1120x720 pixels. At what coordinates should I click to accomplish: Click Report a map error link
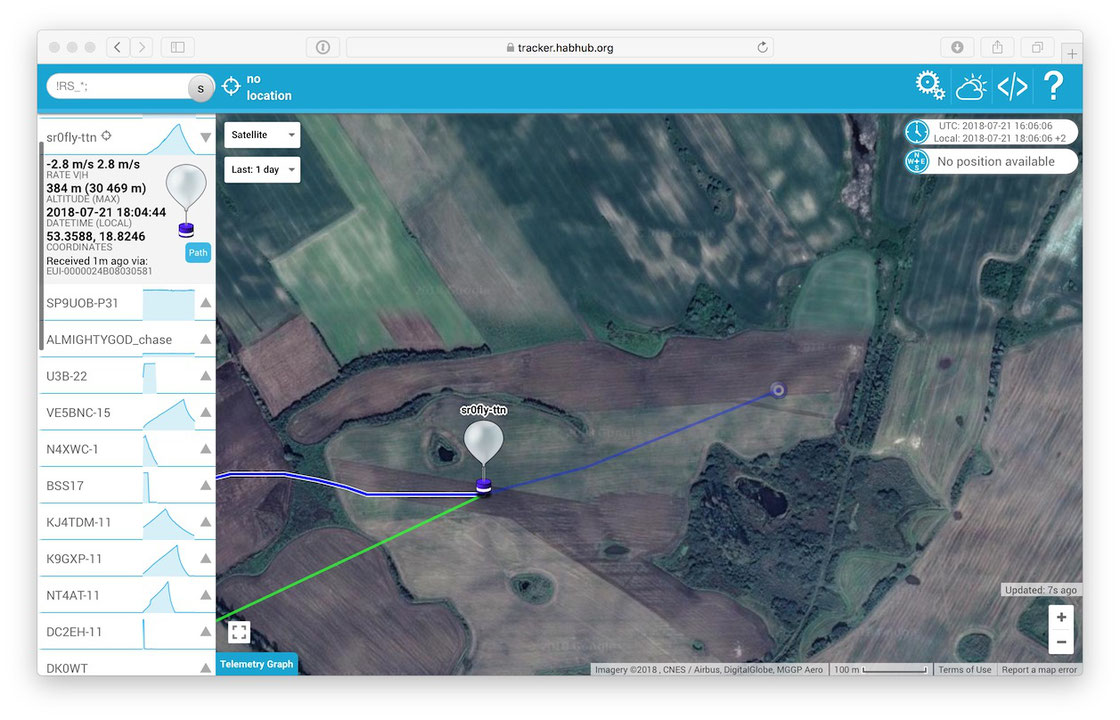1039,670
